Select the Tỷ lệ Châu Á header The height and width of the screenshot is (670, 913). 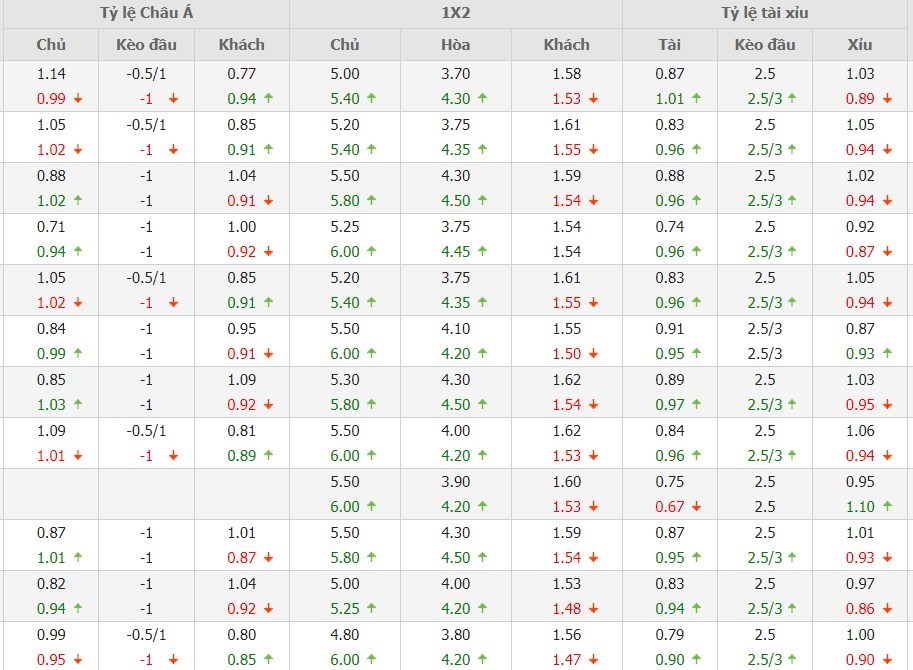tap(145, 14)
